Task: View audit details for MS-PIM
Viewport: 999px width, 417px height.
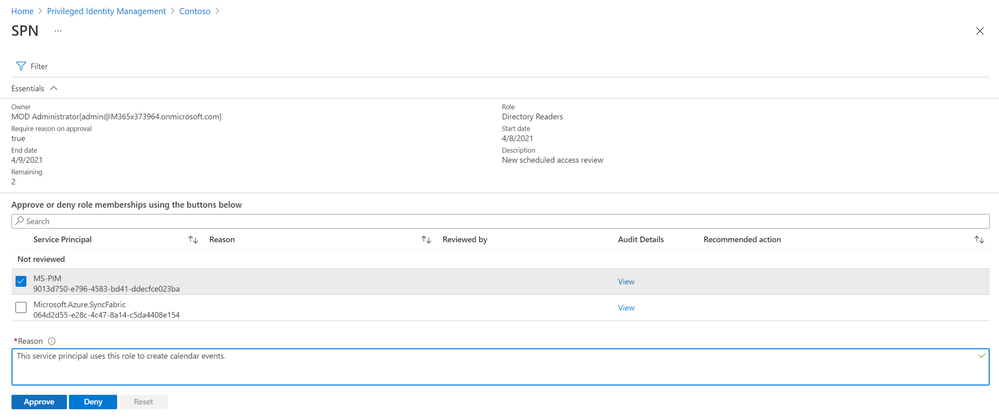Action: [626, 281]
